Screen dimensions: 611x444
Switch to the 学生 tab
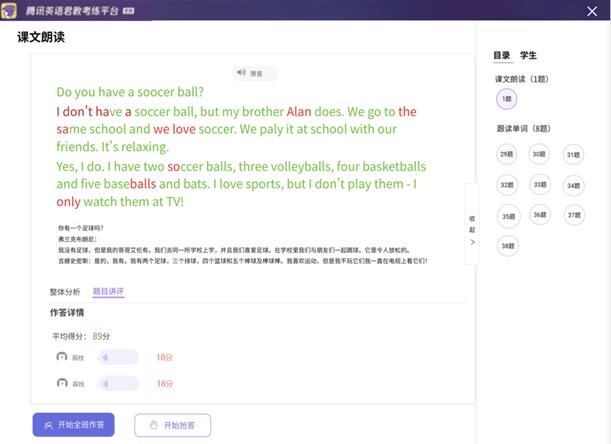point(528,56)
